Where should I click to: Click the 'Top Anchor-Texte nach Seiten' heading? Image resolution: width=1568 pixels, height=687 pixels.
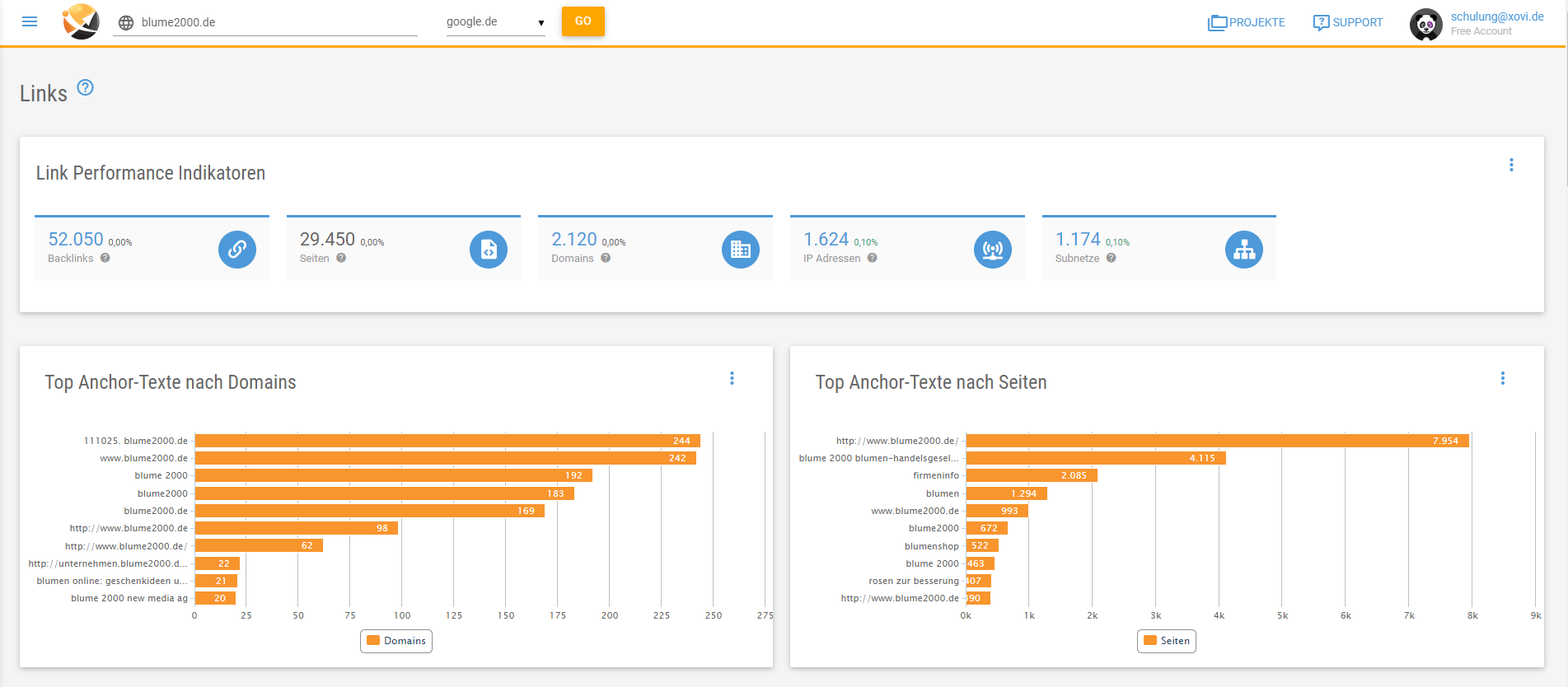931,382
